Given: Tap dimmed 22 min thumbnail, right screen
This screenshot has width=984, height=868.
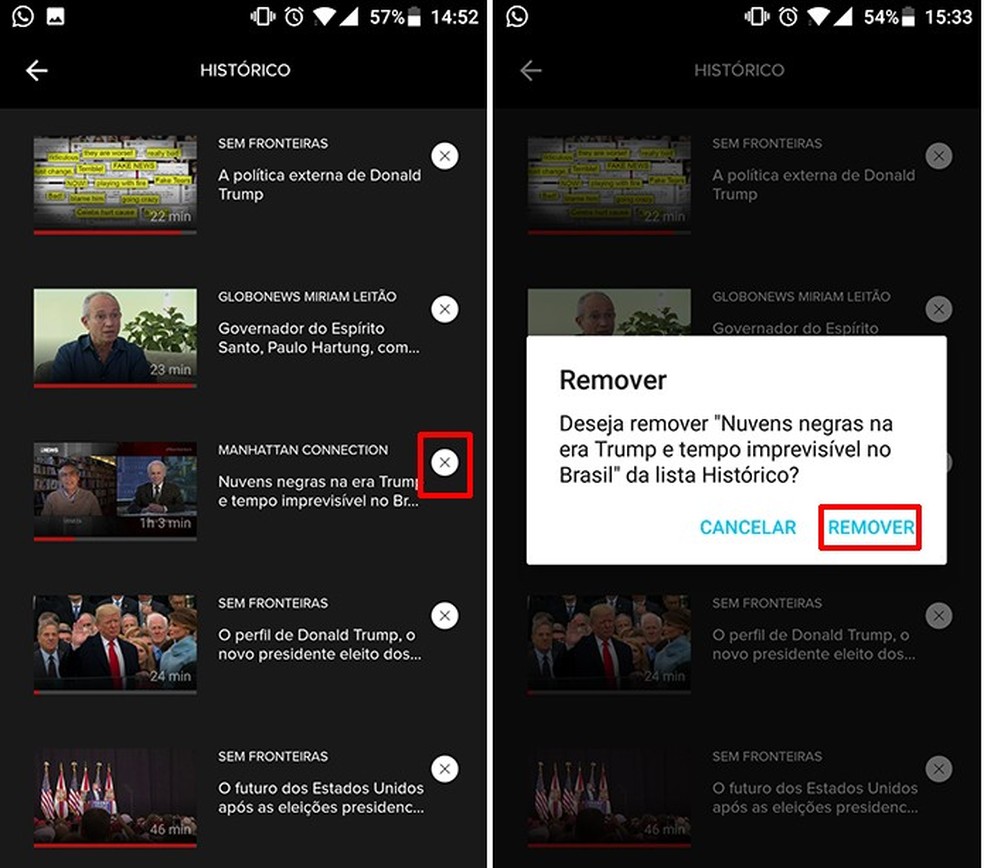Looking at the screenshot, I should point(609,185).
